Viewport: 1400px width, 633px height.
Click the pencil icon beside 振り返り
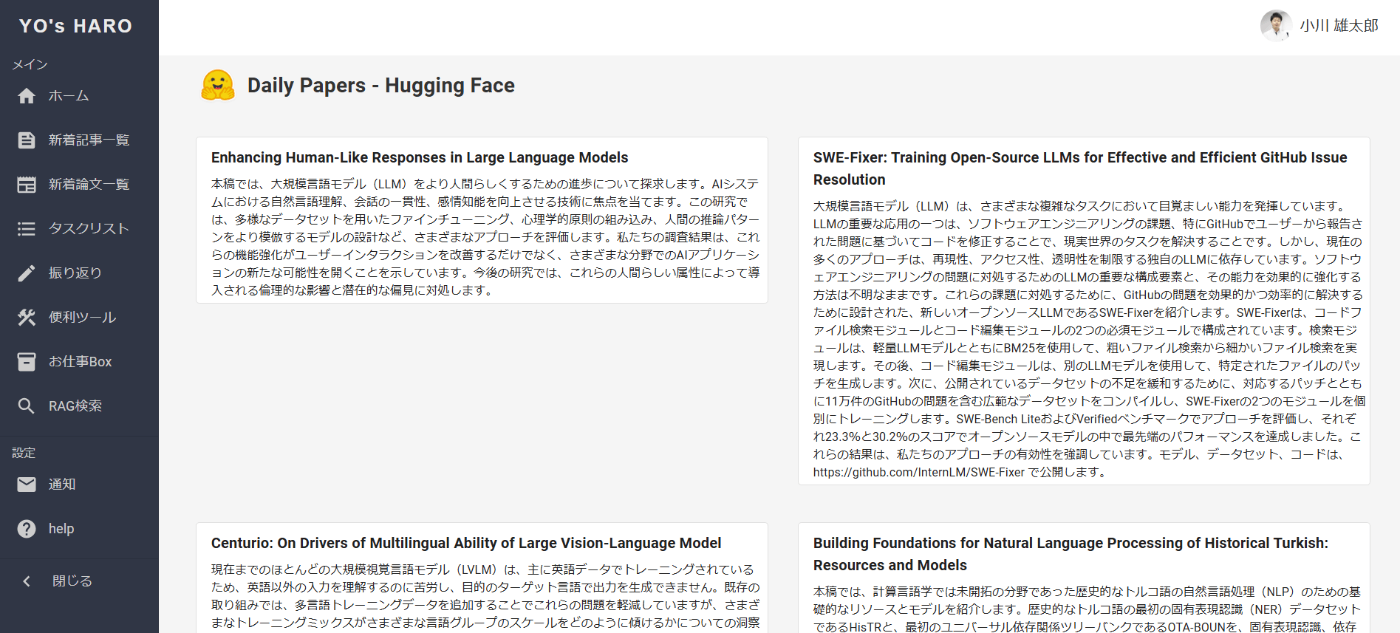pyautogui.click(x=27, y=273)
